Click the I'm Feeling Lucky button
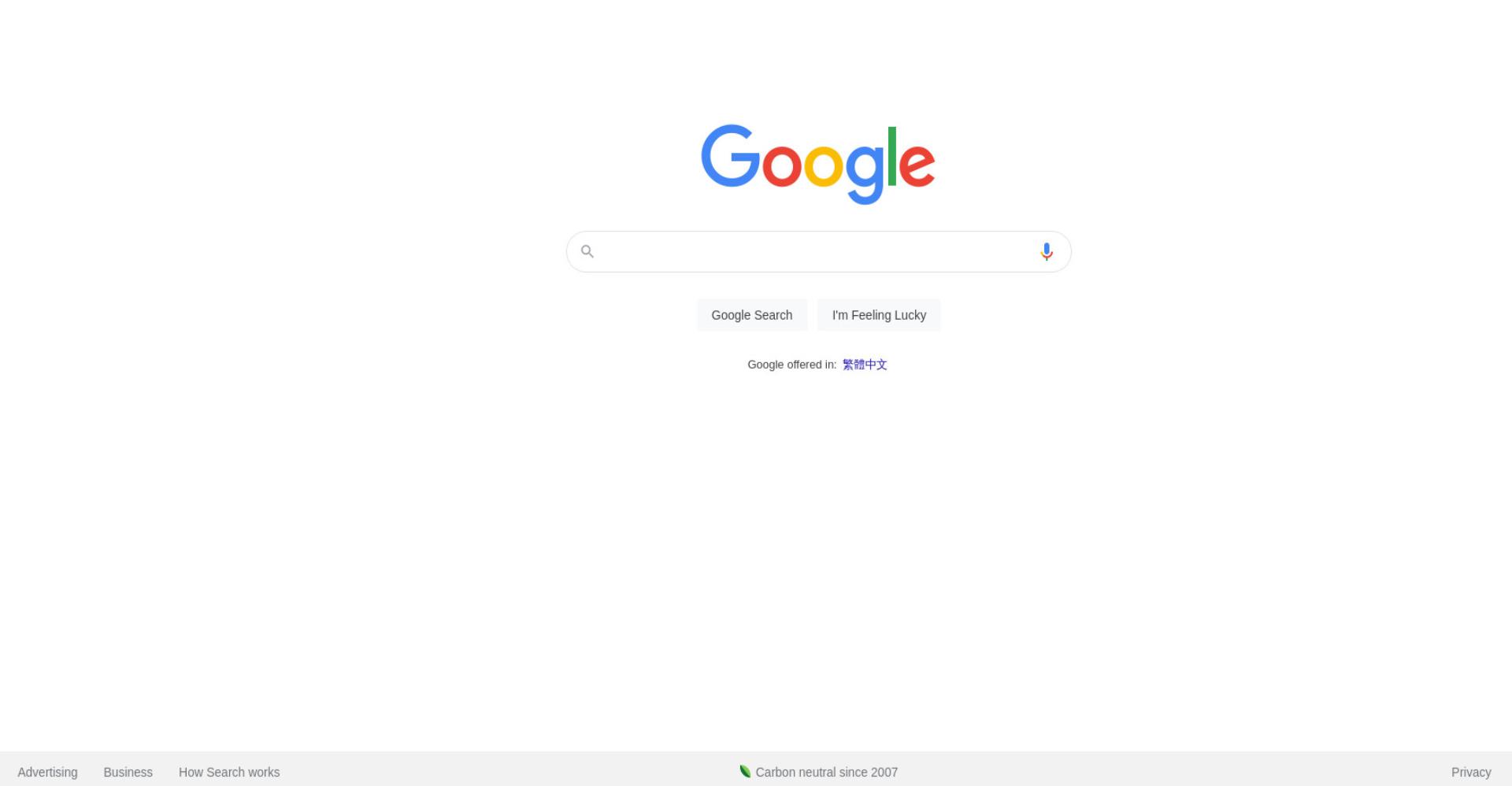This screenshot has width=1512, height=786. [879, 315]
